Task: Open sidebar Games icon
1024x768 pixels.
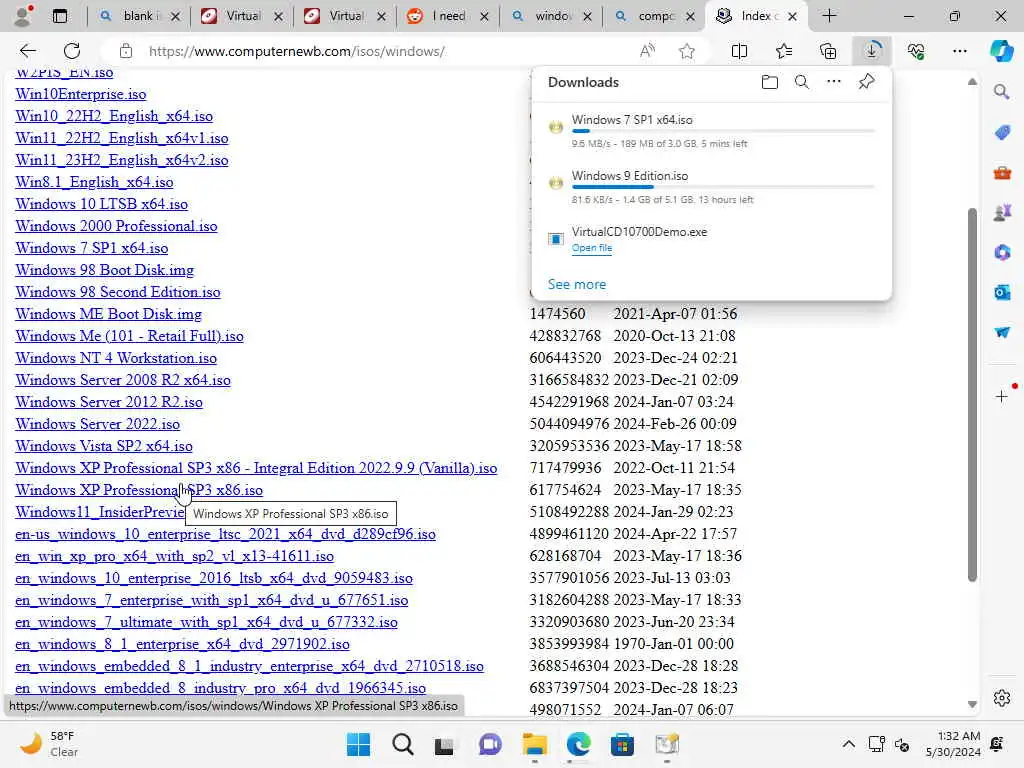Action: [1002, 213]
